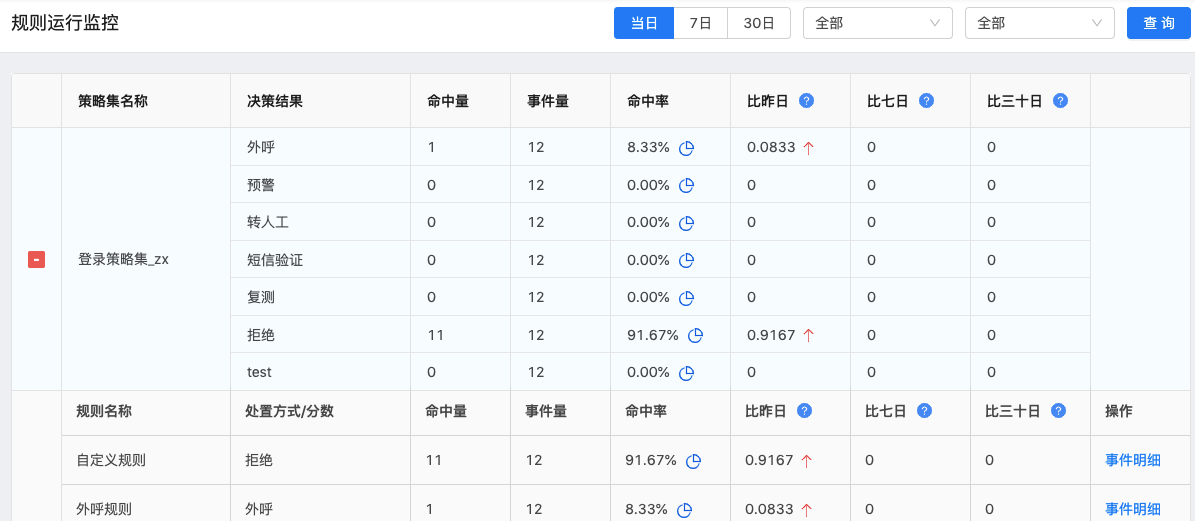Open 事件明细 for 外呼规则
Screen dimensions: 1195x521
click(x=1132, y=508)
